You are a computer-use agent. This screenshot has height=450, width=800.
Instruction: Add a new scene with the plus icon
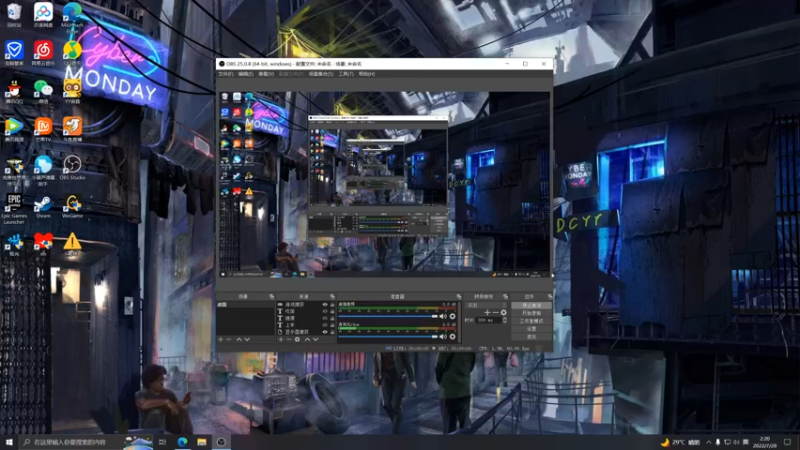[221, 339]
